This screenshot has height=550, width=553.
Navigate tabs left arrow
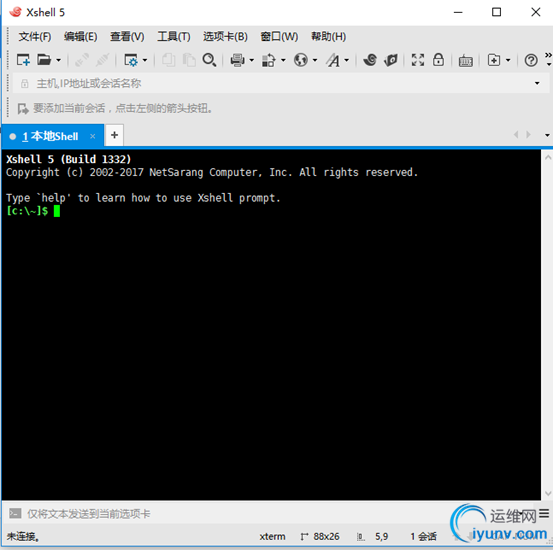click(x=516, y=135)
